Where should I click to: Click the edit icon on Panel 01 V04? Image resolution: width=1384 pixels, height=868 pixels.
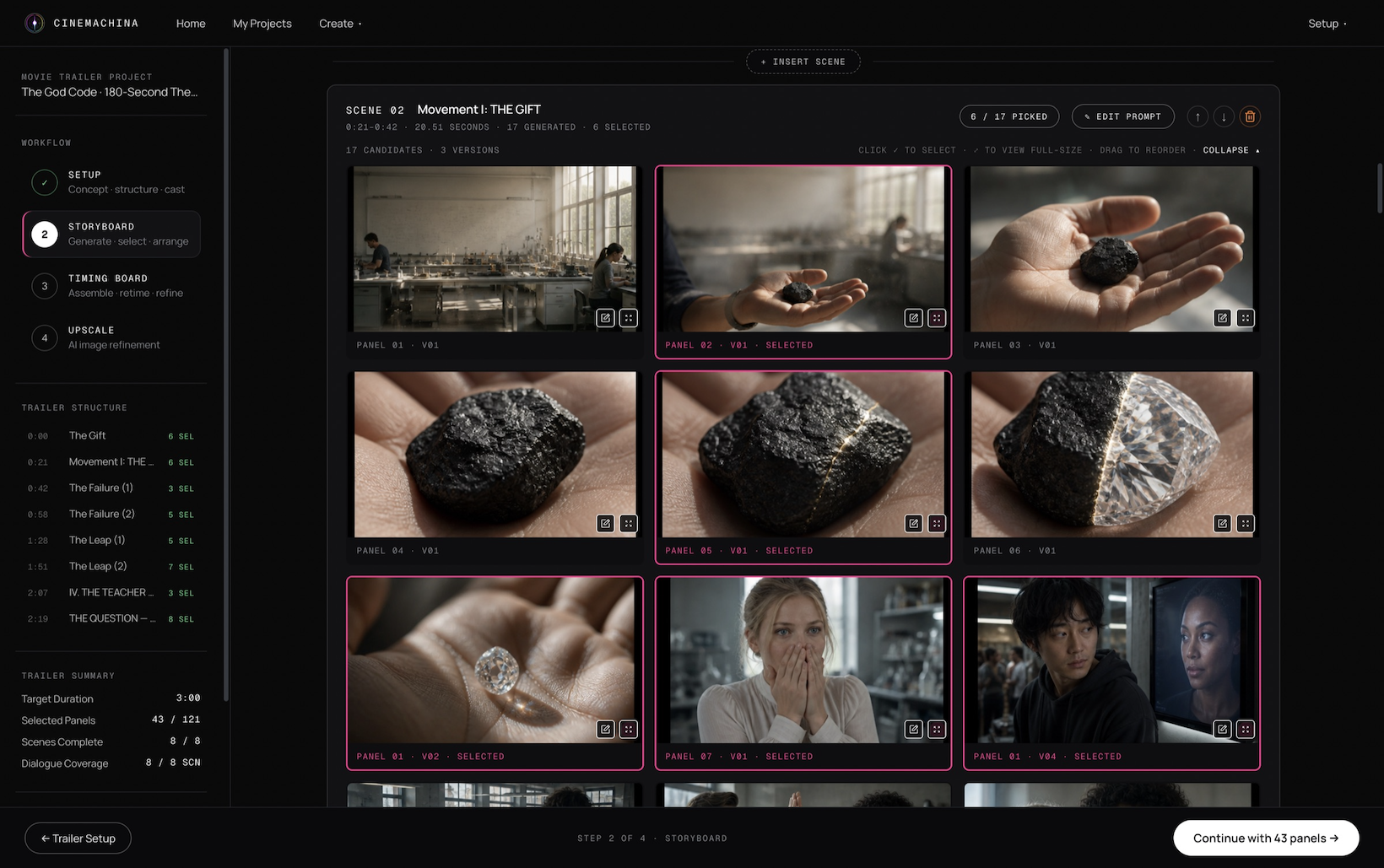point(1222,730)
